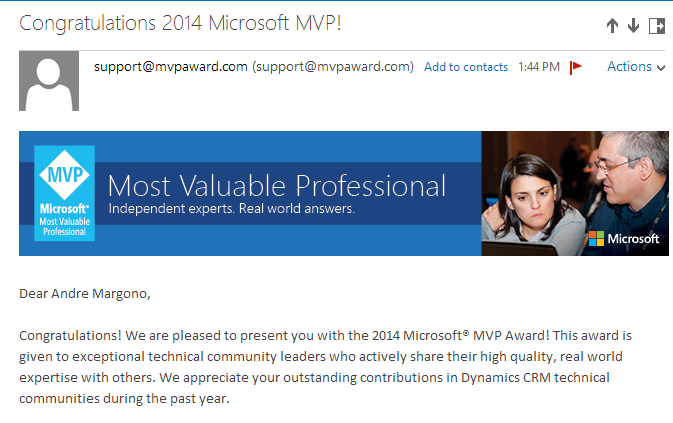Go to next message with down arrow

[633, 26]
